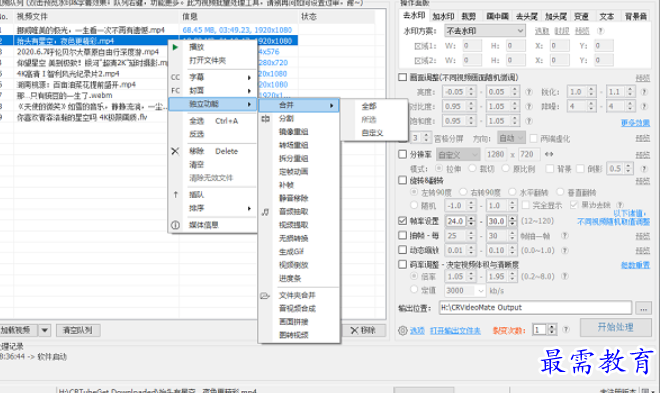Click the 更多效果 link
Viewport: 662px width, 393px height.
coord(635,122)
